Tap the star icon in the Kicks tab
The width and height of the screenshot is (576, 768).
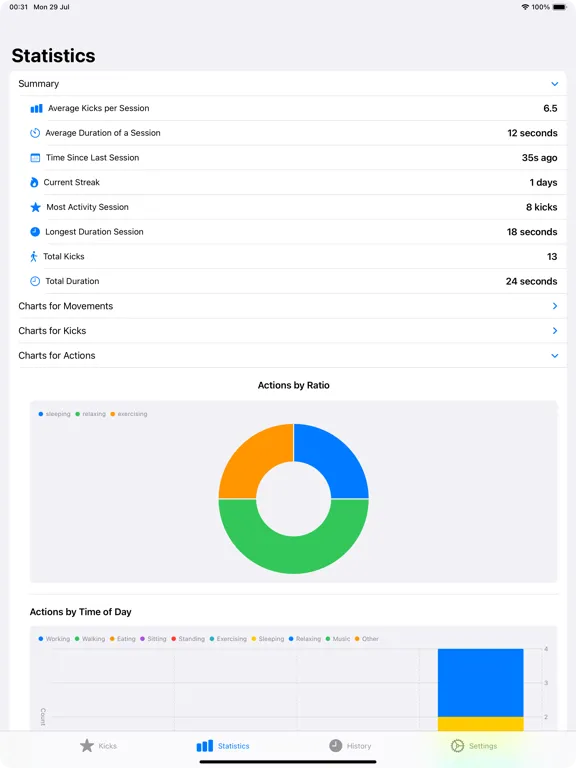(87, 745)
